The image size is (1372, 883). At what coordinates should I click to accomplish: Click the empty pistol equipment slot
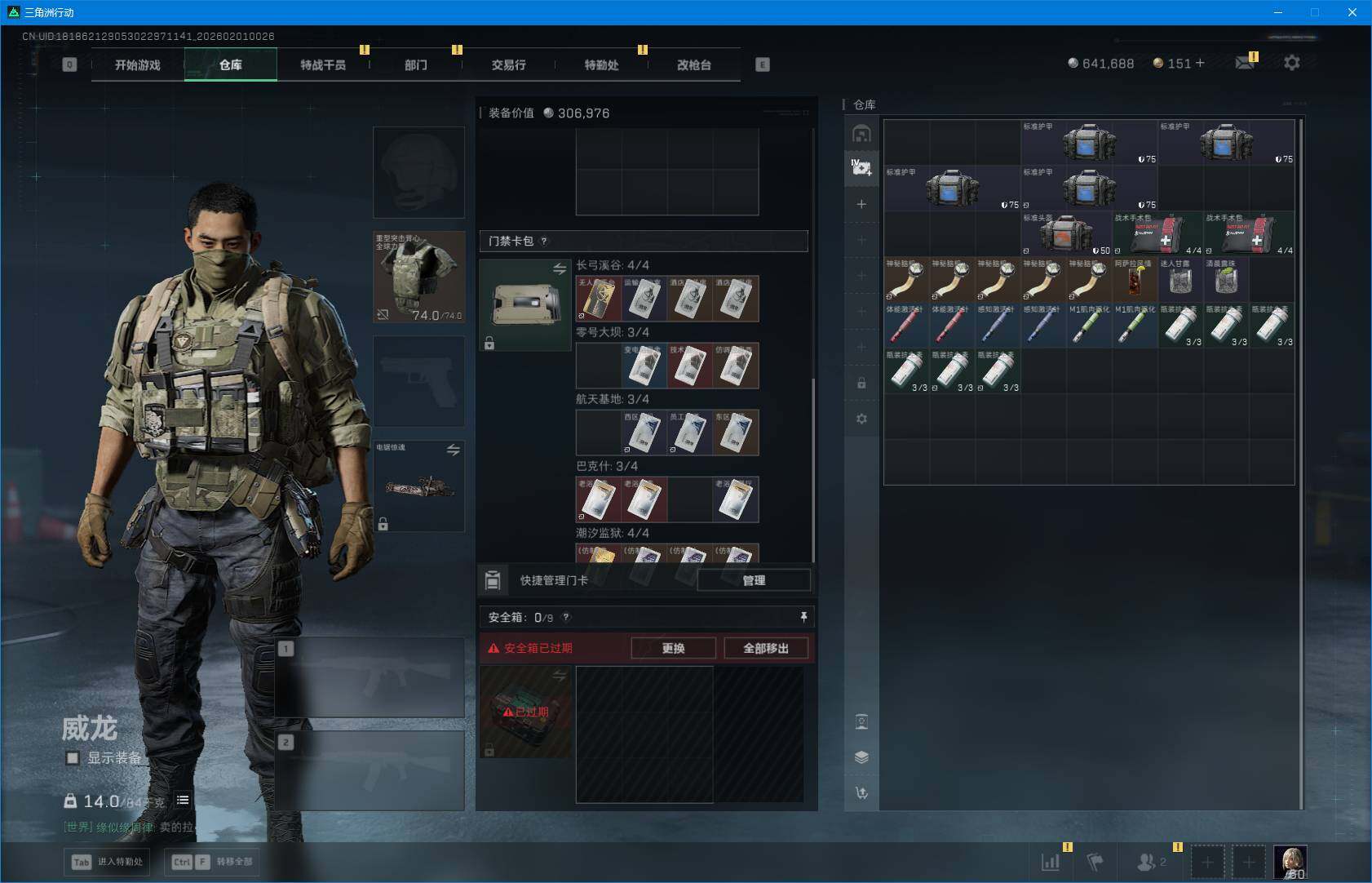tap(419, 381)
